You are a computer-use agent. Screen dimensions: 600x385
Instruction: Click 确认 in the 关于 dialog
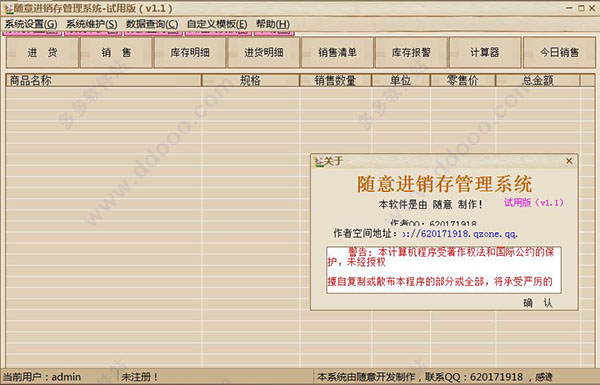(538, 303)
